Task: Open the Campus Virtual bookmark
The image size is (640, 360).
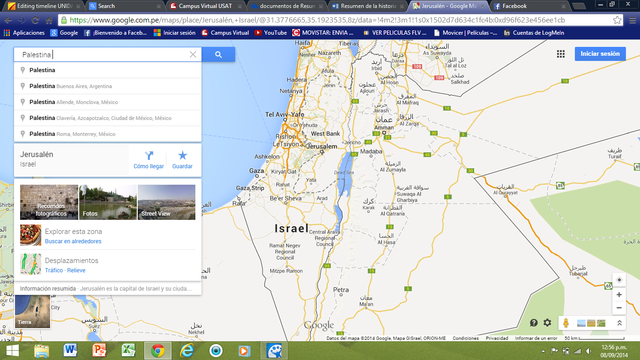Action: [x=225, y=33]
